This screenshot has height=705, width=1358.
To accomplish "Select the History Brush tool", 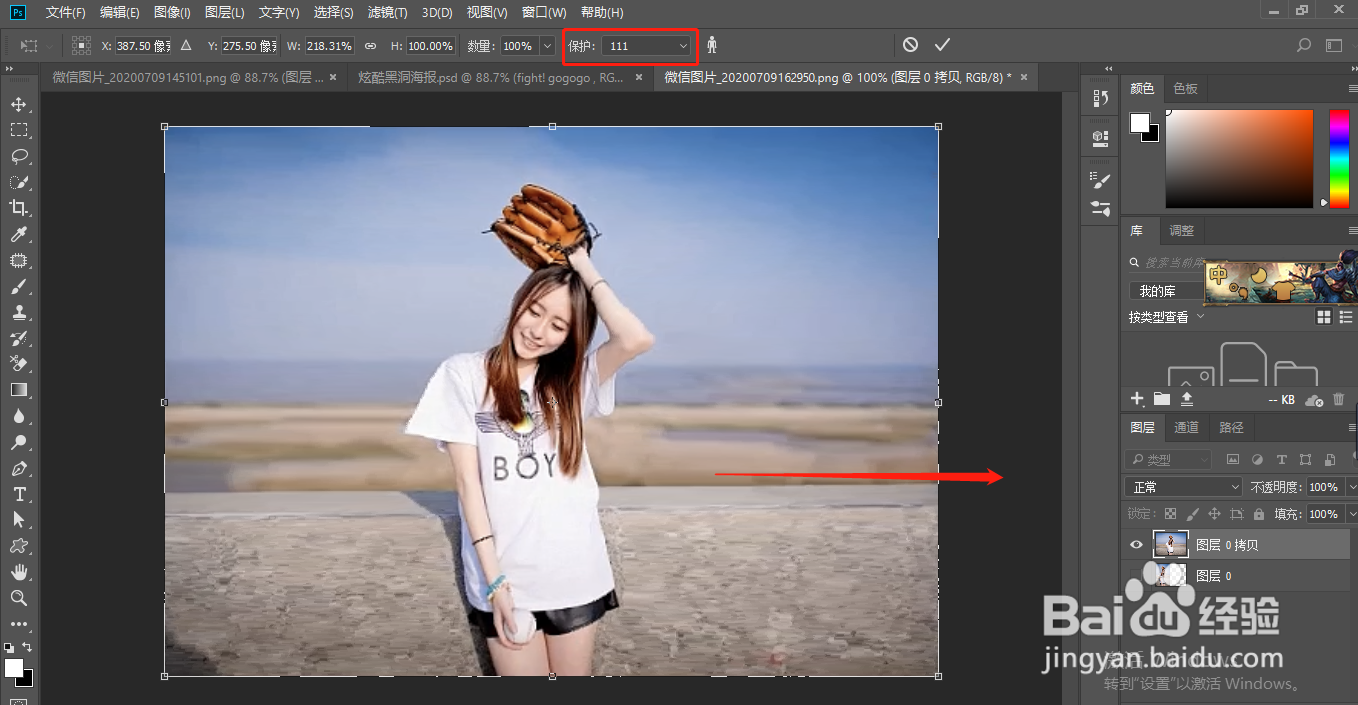I will click(18, 338).
